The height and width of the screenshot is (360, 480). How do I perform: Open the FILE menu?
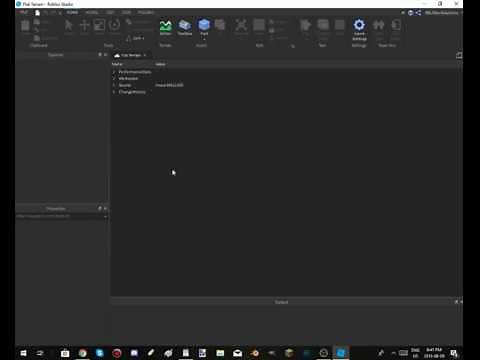click(x=23, y=12)
